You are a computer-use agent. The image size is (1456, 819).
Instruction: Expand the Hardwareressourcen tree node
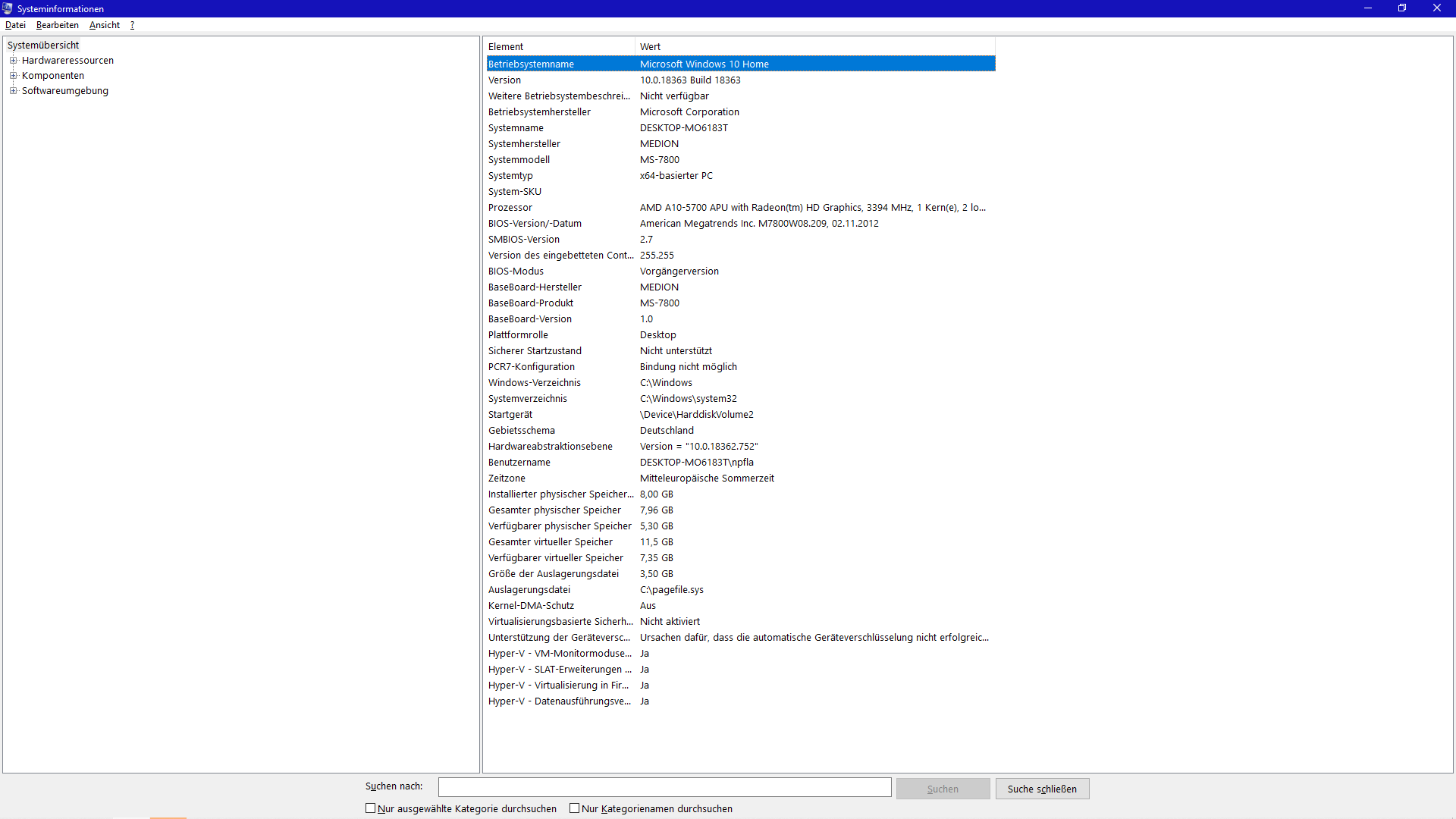coord(13,61)
